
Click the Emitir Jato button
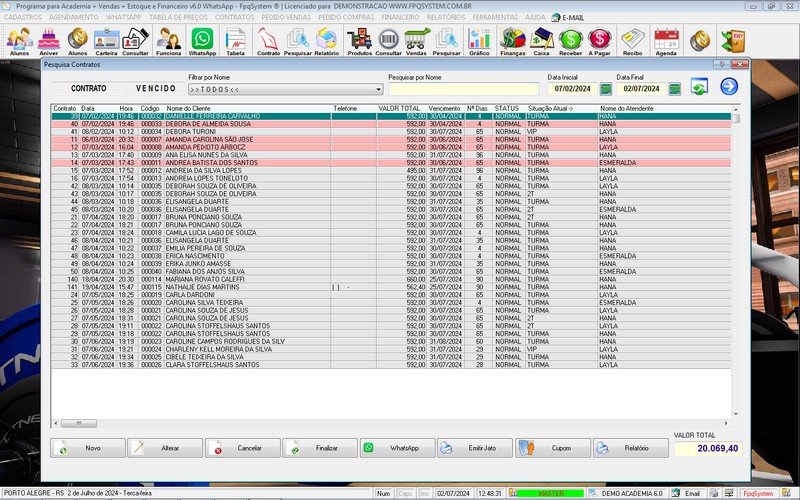[474, 448]
